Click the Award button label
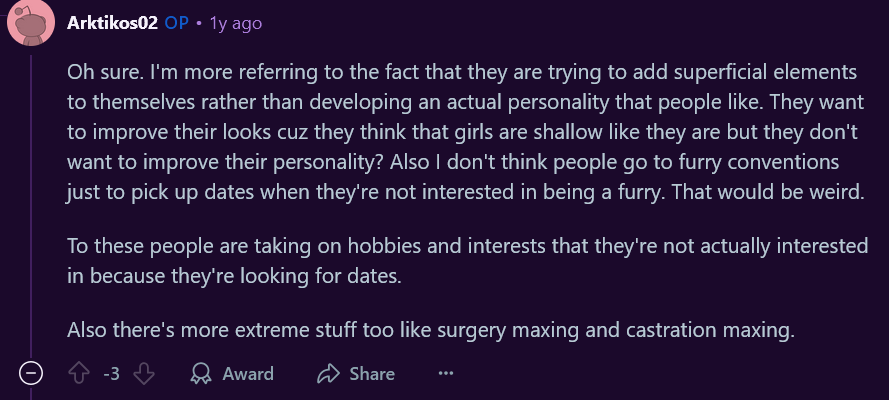The image size is (889, 400). [x=248, y=374]
